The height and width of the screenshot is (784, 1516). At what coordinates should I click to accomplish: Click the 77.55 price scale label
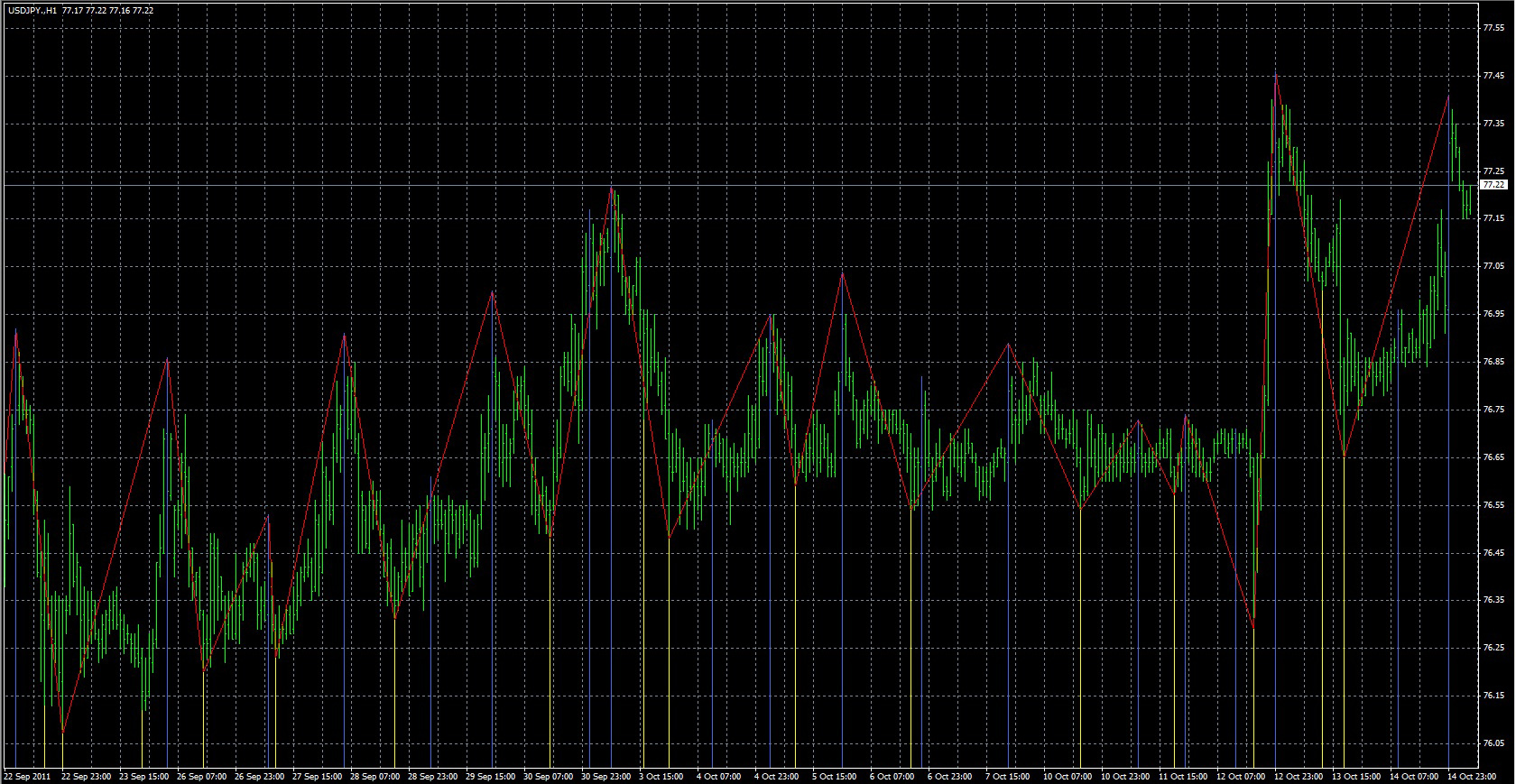(1493, 28)
